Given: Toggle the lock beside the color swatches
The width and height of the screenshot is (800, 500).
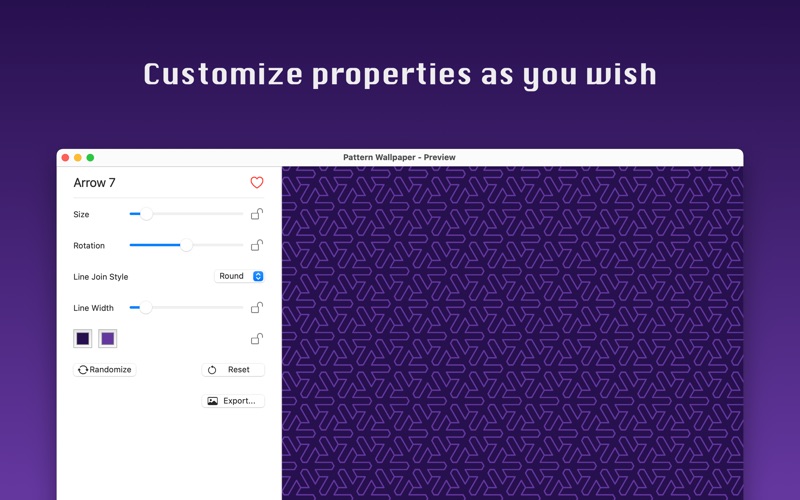Looking at the screenshot, I should click(x=257, y=339).
